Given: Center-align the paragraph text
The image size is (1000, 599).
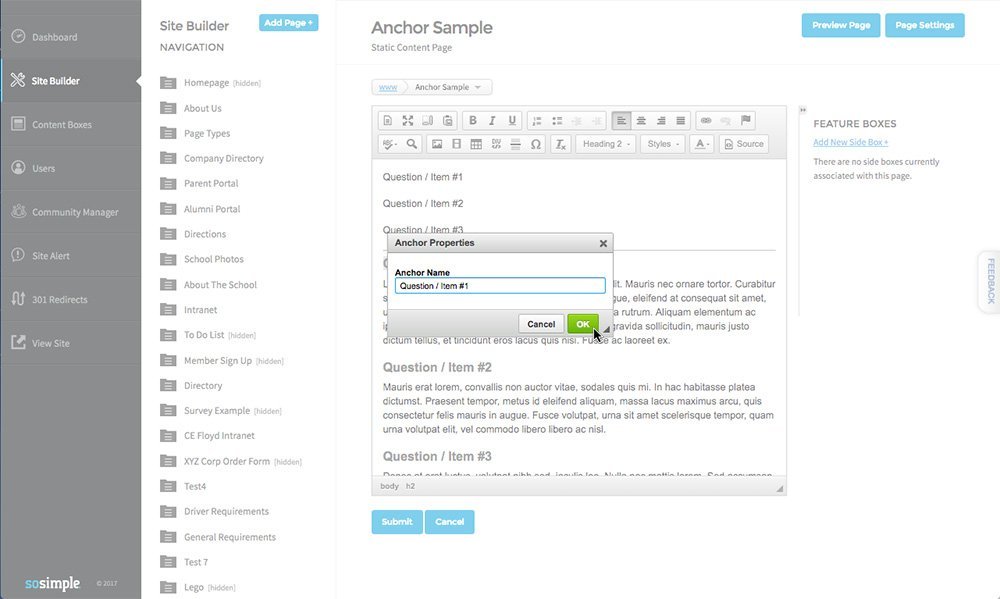Looking at the screenshot, I should [x=641, y=121].
